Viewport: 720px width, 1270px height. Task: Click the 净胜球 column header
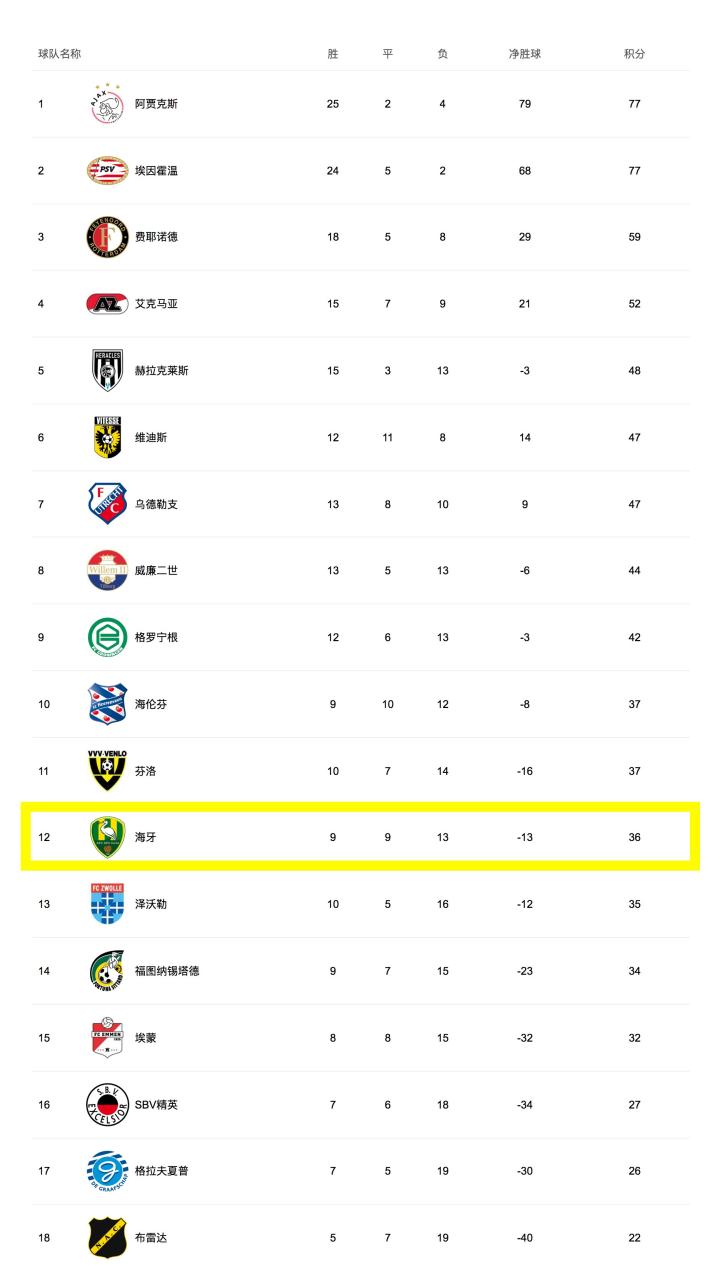point(524,54)
